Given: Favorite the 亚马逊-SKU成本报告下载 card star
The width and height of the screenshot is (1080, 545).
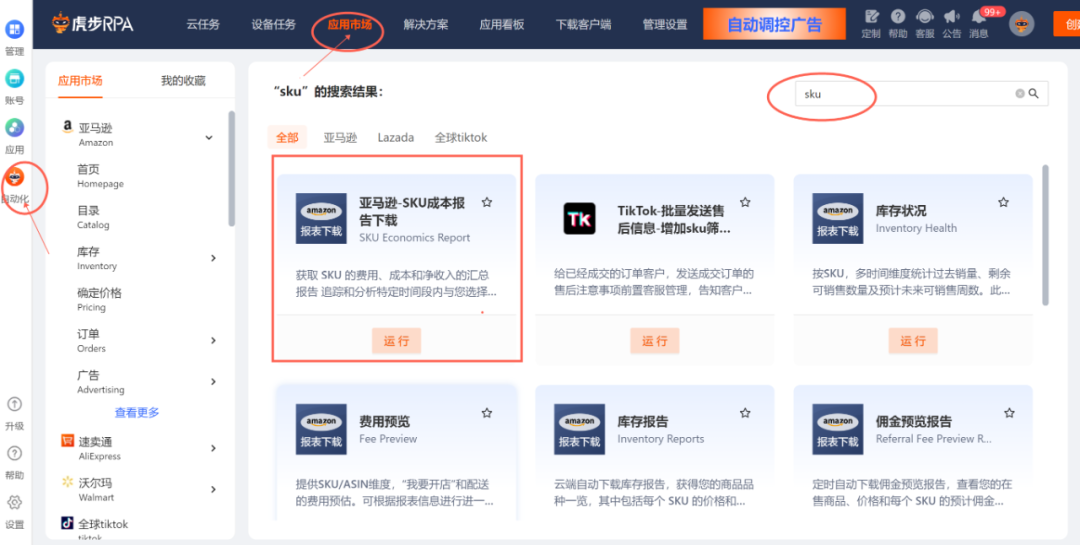Looking at the screenshot, I should (x=487, y=203).
